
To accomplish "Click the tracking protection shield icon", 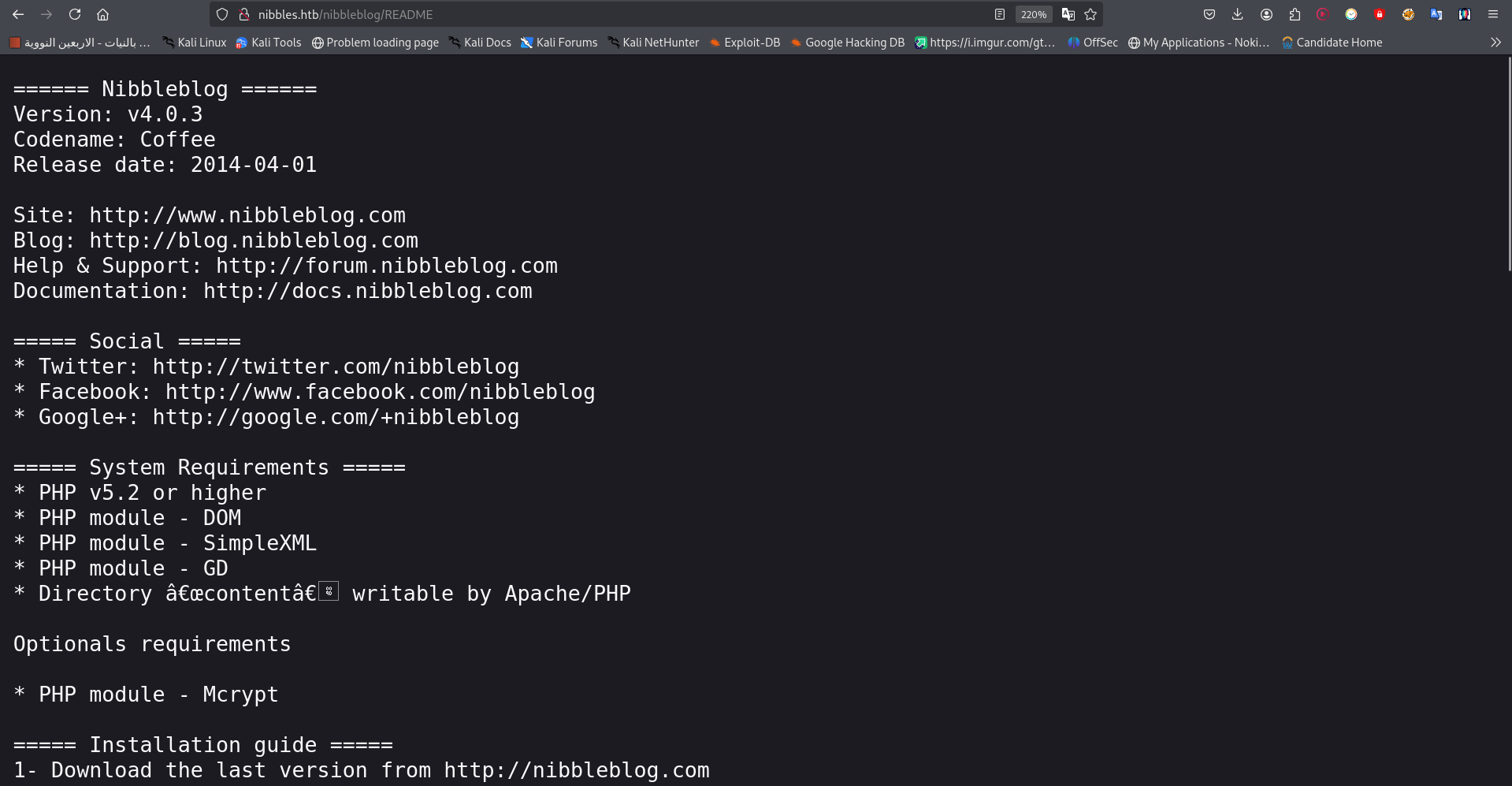I will tap(222, 14).
